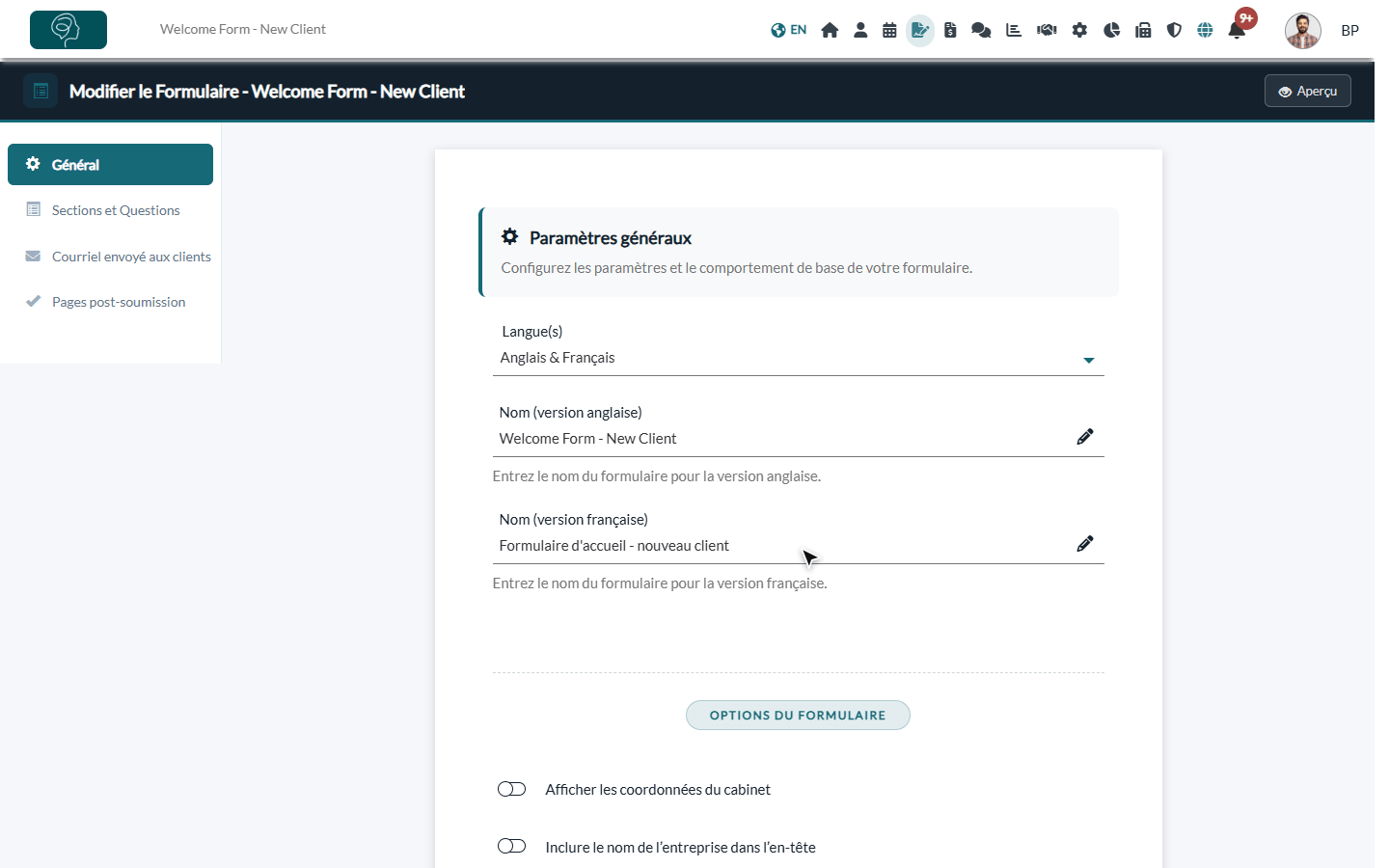Select the Général tab in sidebar
The width and height of the screenshot is (1389, 868).
110,164
